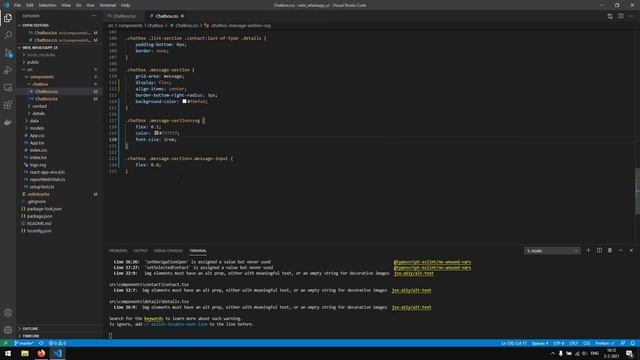
Task: Collapse the components folder
Action: point(41,77)
